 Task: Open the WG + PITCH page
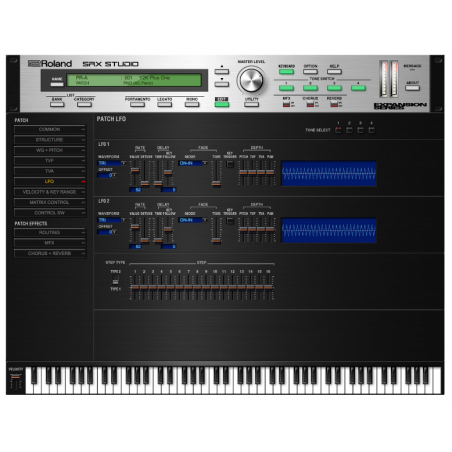click(50, 150)
